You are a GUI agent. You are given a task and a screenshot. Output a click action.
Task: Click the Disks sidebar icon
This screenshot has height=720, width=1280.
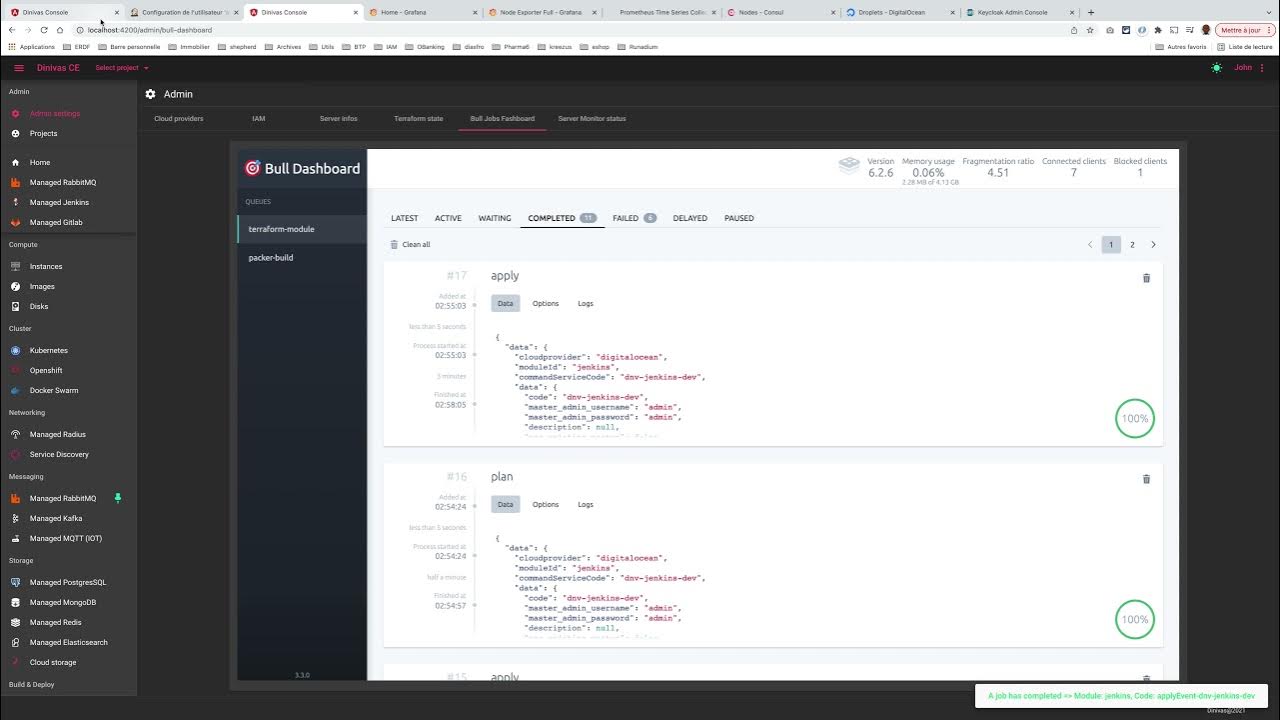point(16,306)
